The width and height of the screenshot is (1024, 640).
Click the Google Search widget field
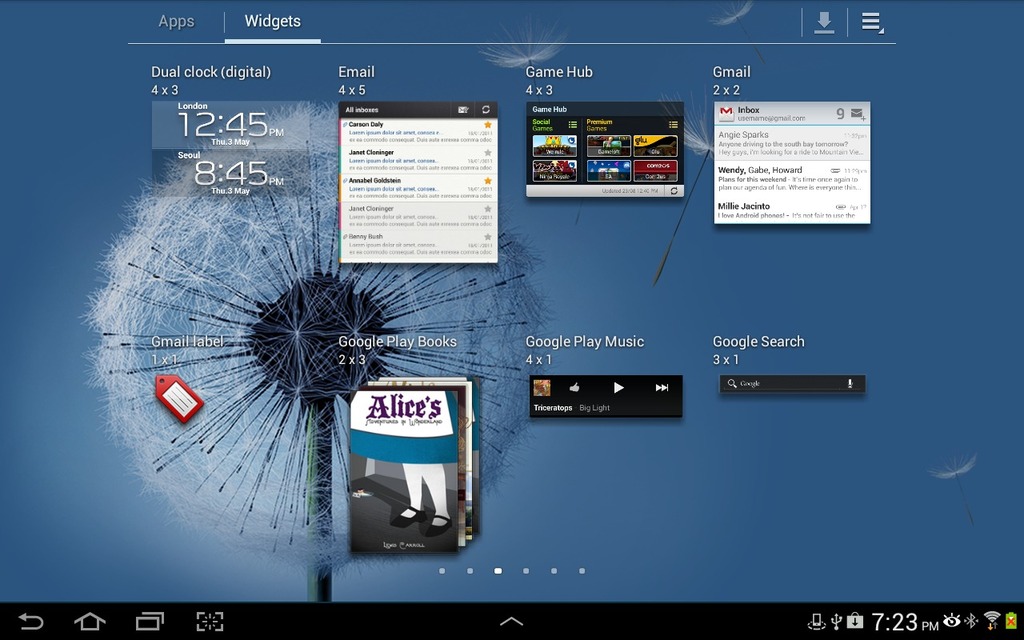(792, 384)
